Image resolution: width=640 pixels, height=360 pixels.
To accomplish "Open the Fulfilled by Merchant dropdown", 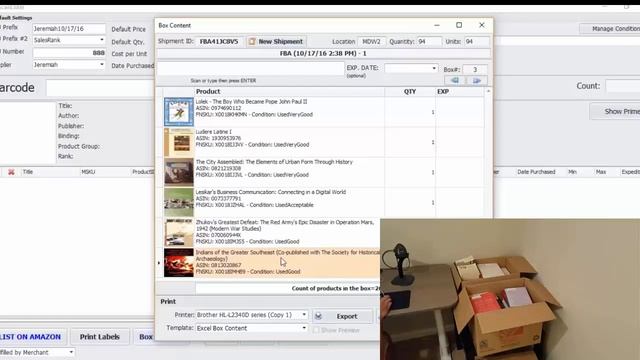I will [x=71, y=352].
